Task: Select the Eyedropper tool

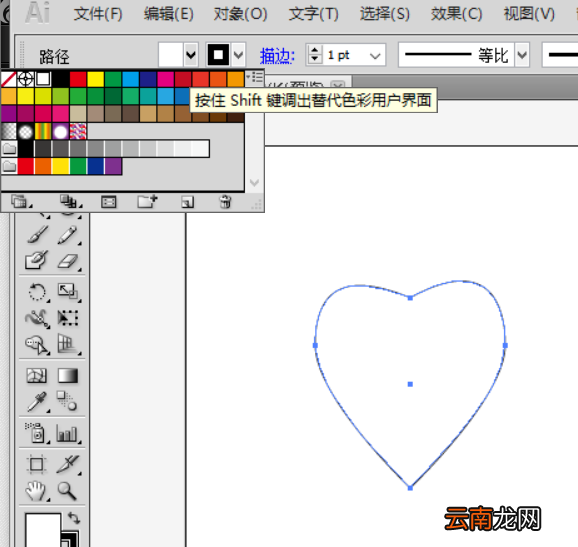Action: [x=37, y=402]
